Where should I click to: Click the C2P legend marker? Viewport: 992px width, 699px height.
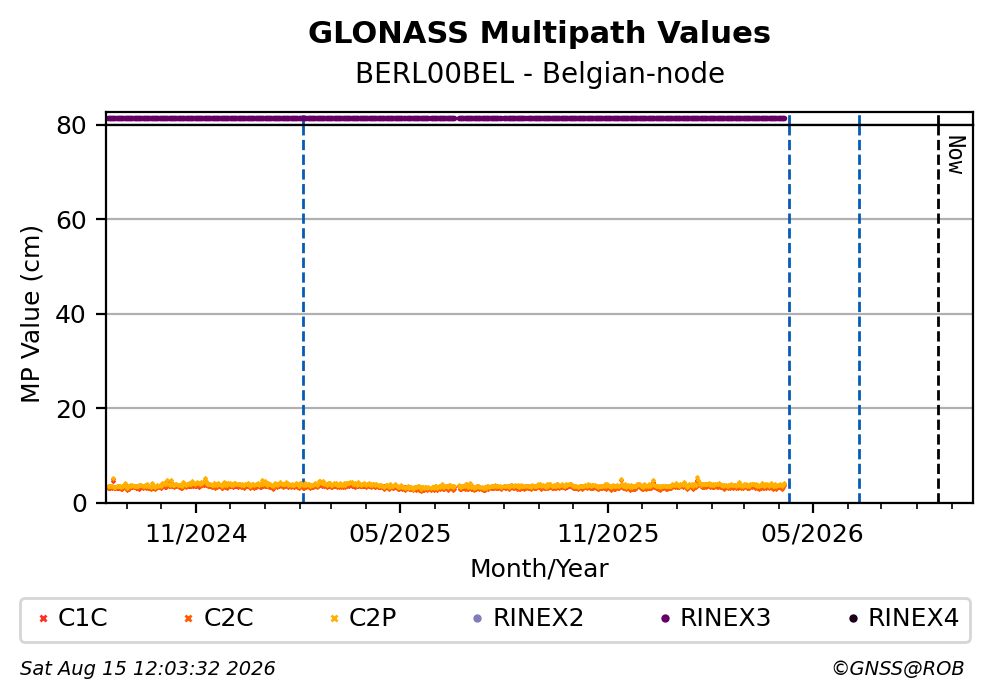click(334, 619)
